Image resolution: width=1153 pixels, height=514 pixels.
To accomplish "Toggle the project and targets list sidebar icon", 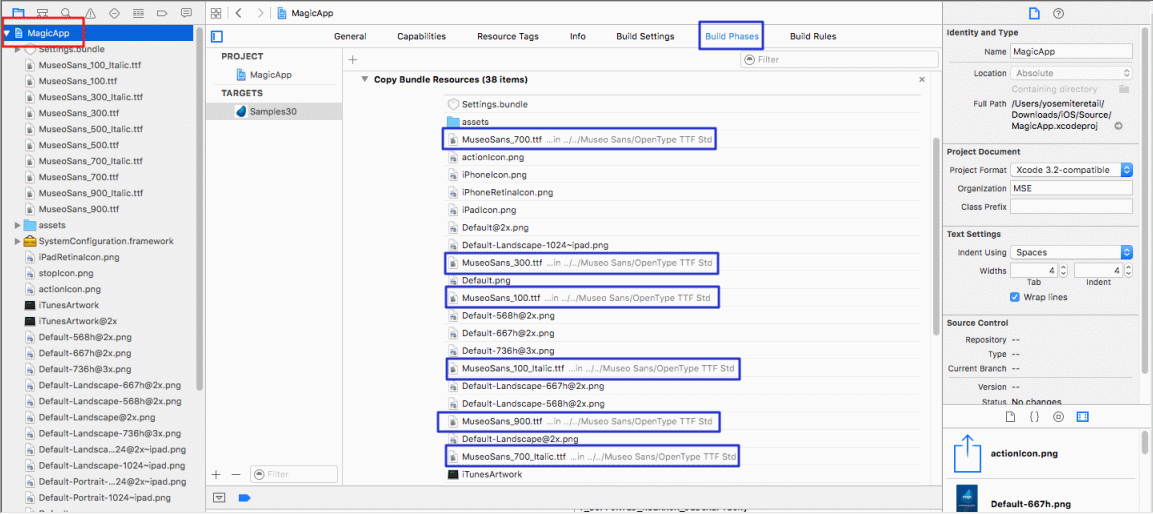I will point(216,36).
